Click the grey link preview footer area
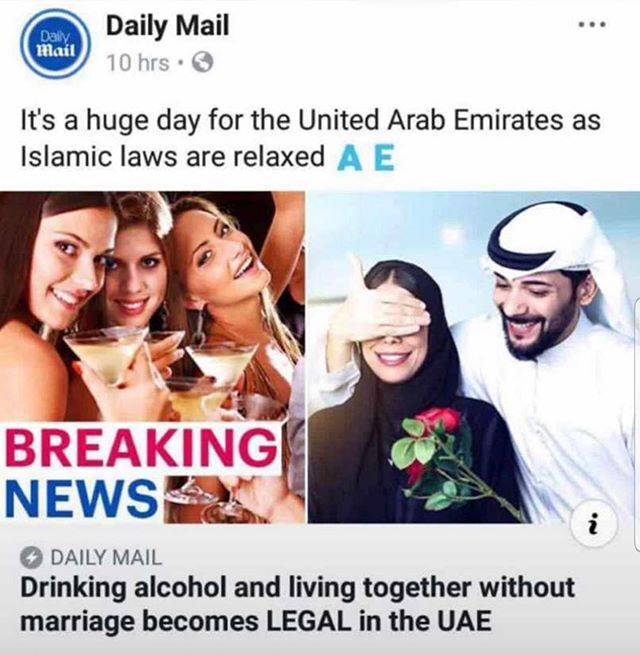Viewport: 640px width, 655px height. pyautogui.click(x=320, y=589)
